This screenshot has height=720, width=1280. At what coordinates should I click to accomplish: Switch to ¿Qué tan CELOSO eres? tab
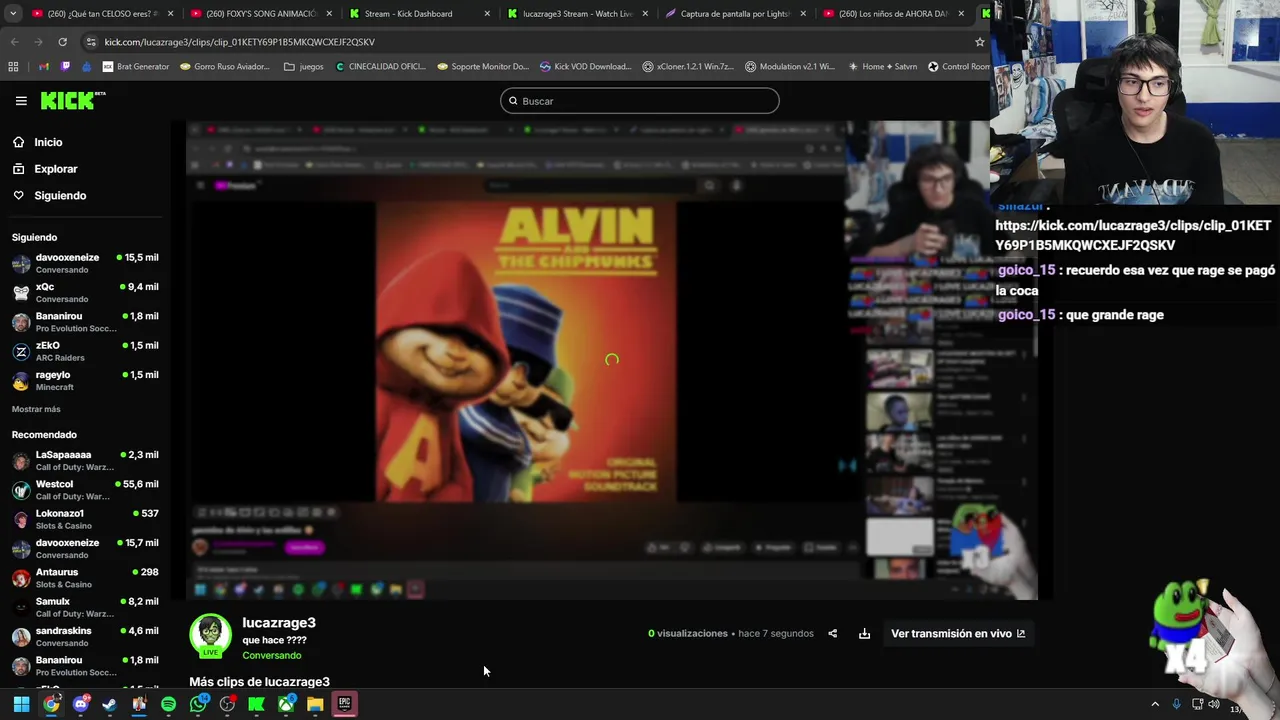click(x=102, y=14)
